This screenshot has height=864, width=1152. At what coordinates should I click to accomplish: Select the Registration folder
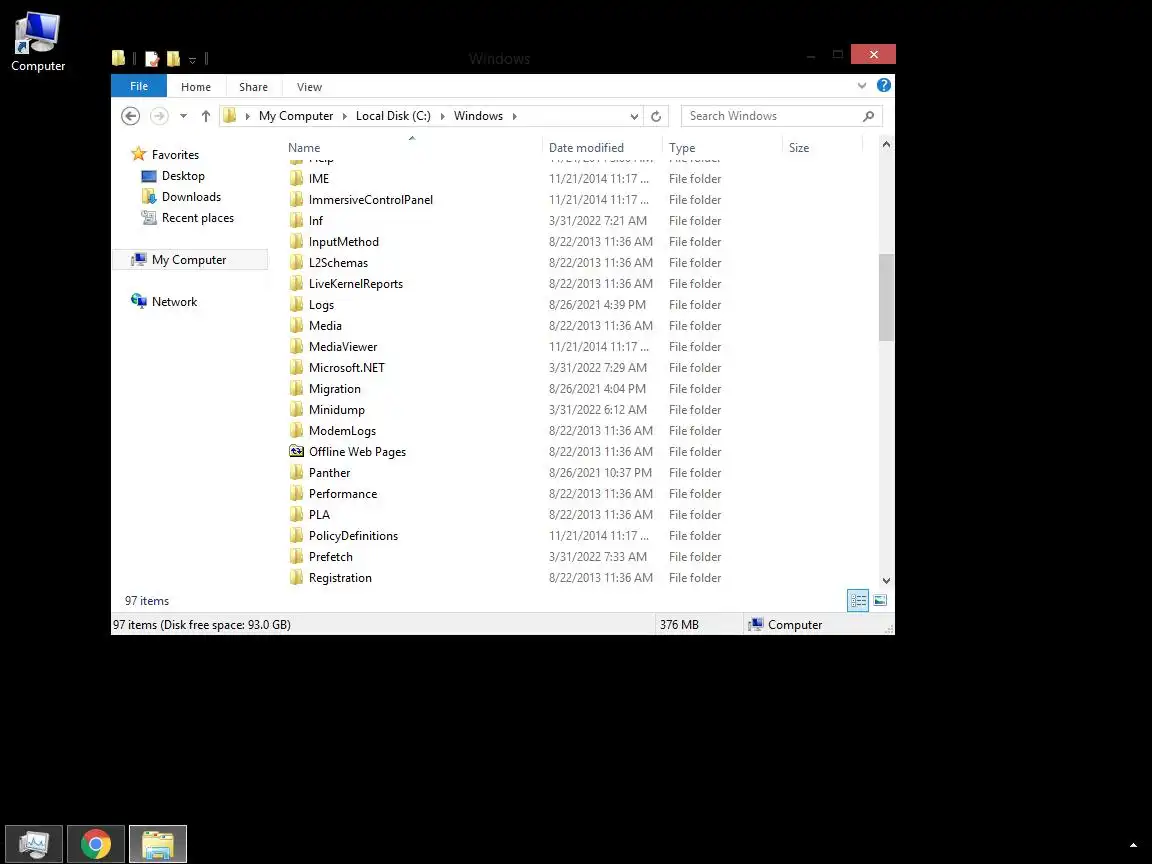click(x=339, y=577)
